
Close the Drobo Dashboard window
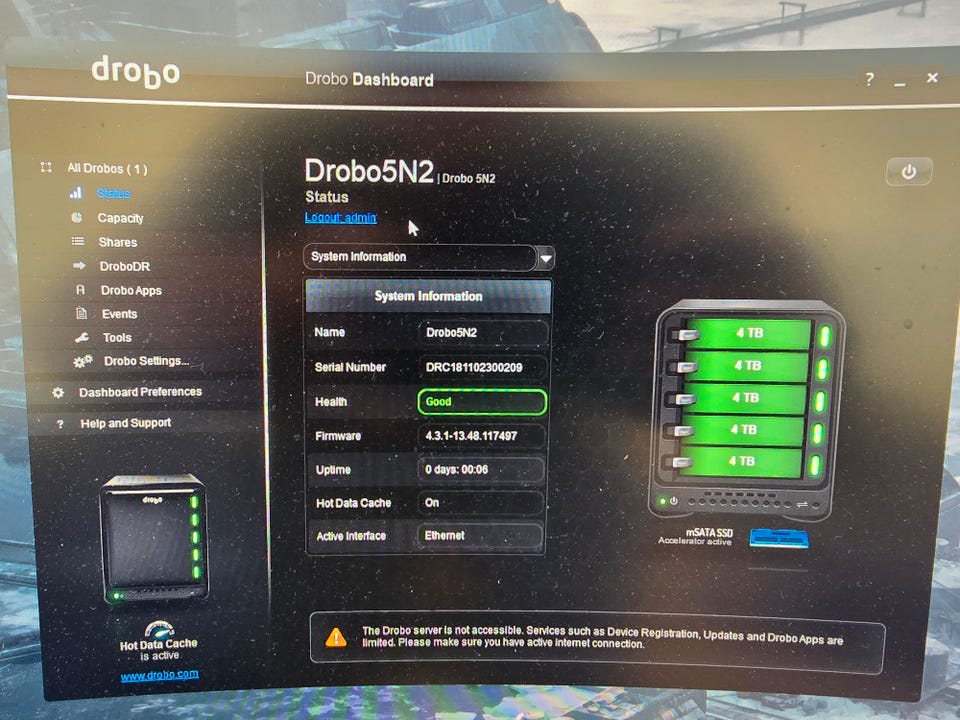[x=932, y=78]
